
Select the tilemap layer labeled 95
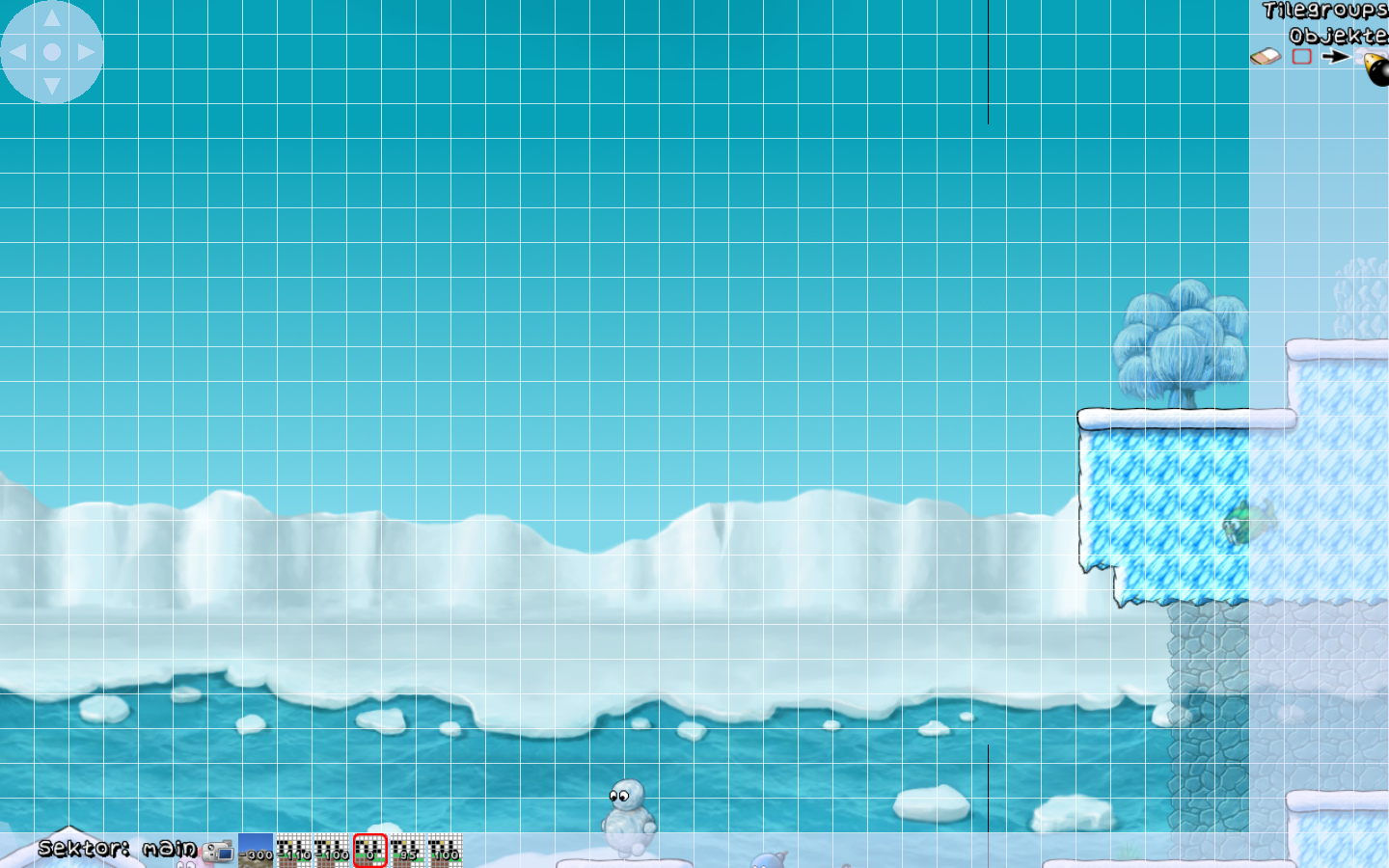pos(406,850)
